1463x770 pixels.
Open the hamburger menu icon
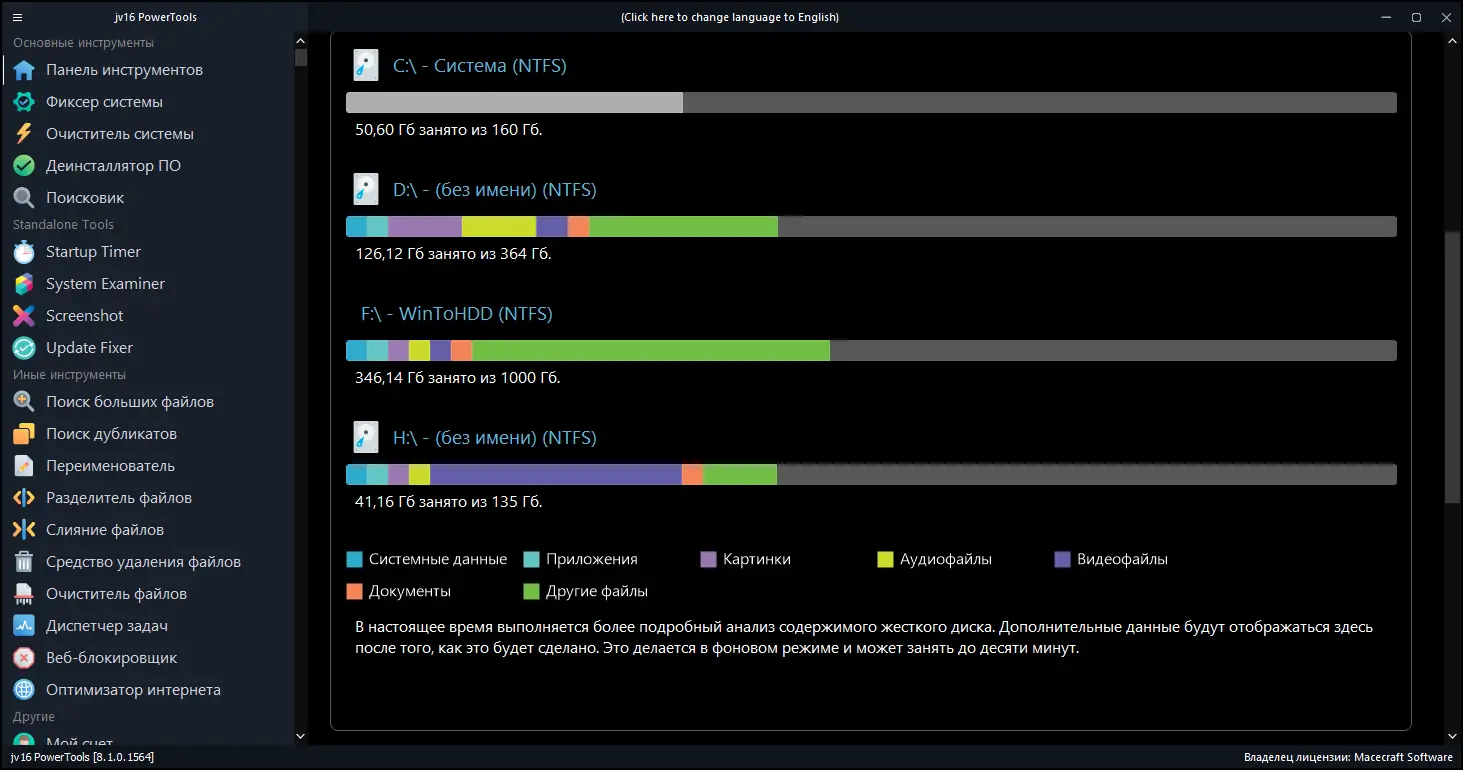[17, 17]
